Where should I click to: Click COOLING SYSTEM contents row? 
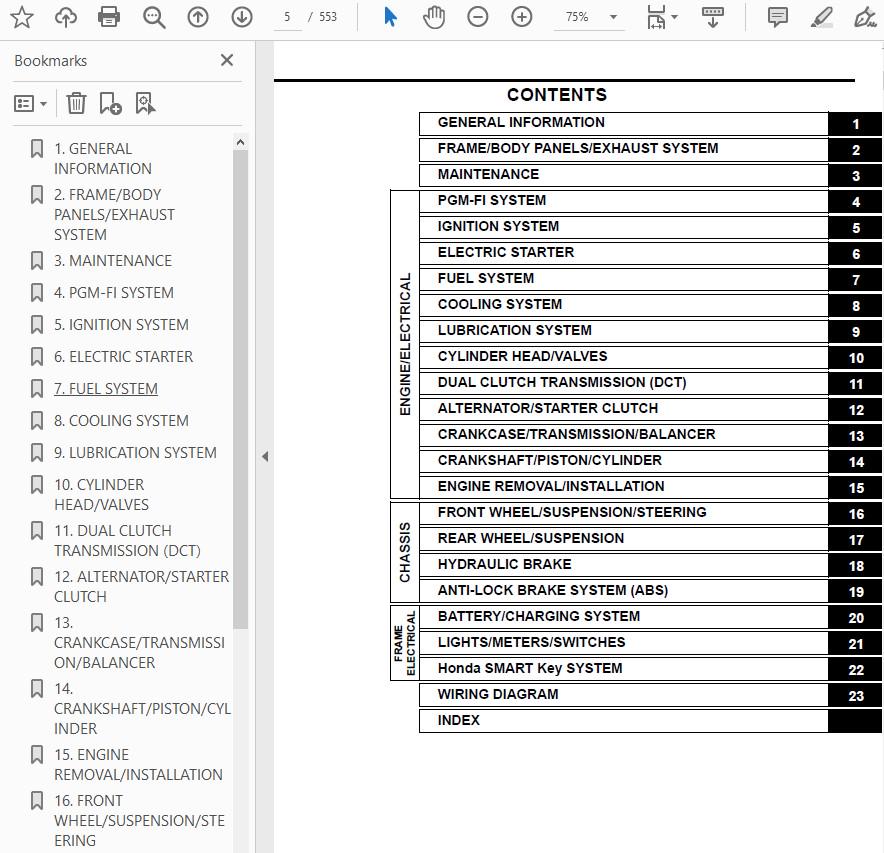624,304
